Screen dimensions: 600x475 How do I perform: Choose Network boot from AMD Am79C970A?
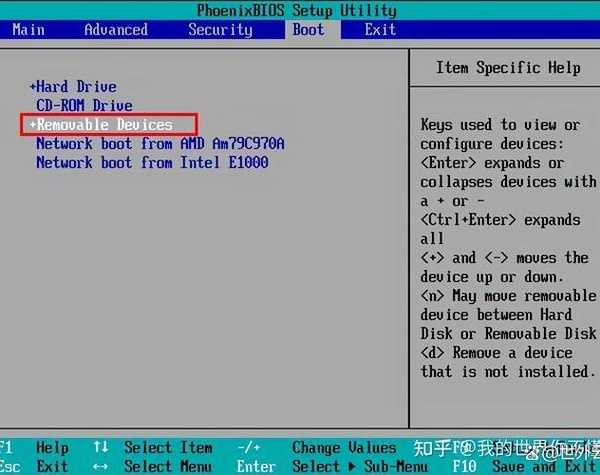[x=160, y=144]
